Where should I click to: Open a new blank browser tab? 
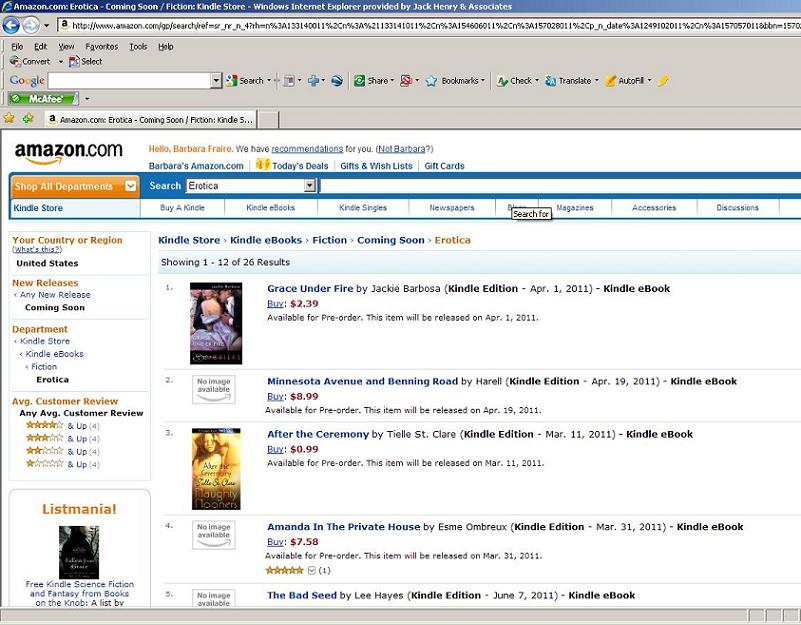point(268,120)
